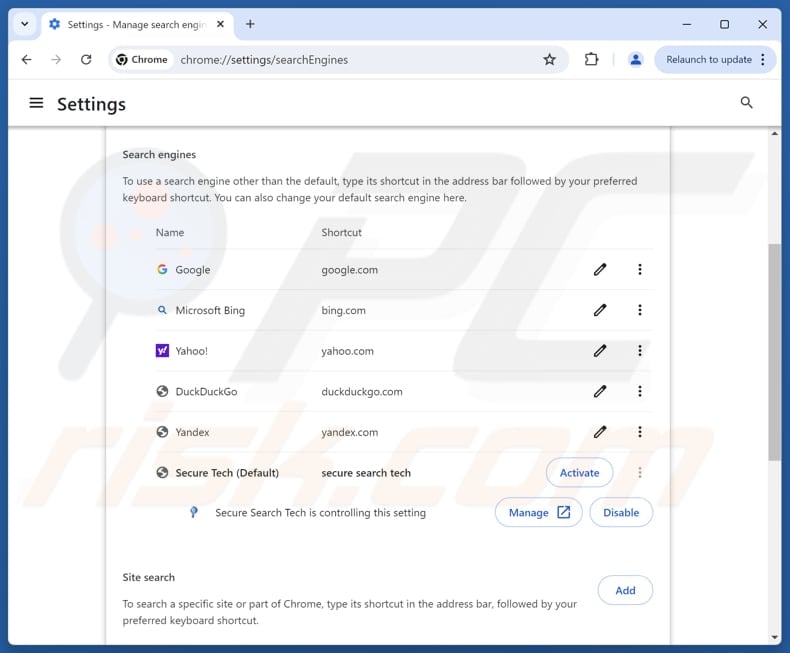Screen dimensions: 790x653
Task: Open the tab search dropdown arrow
Action: (x=24, y=24)
